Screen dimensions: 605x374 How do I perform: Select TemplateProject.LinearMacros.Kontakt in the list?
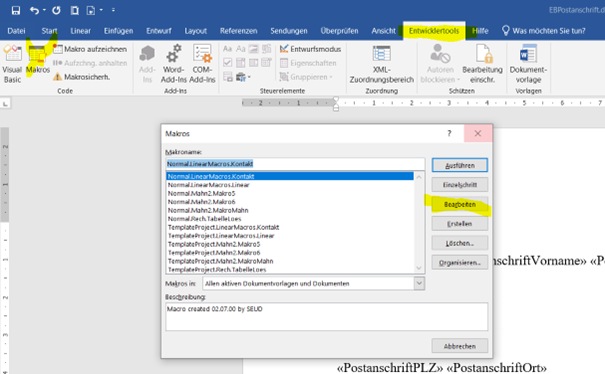point(290,227)
